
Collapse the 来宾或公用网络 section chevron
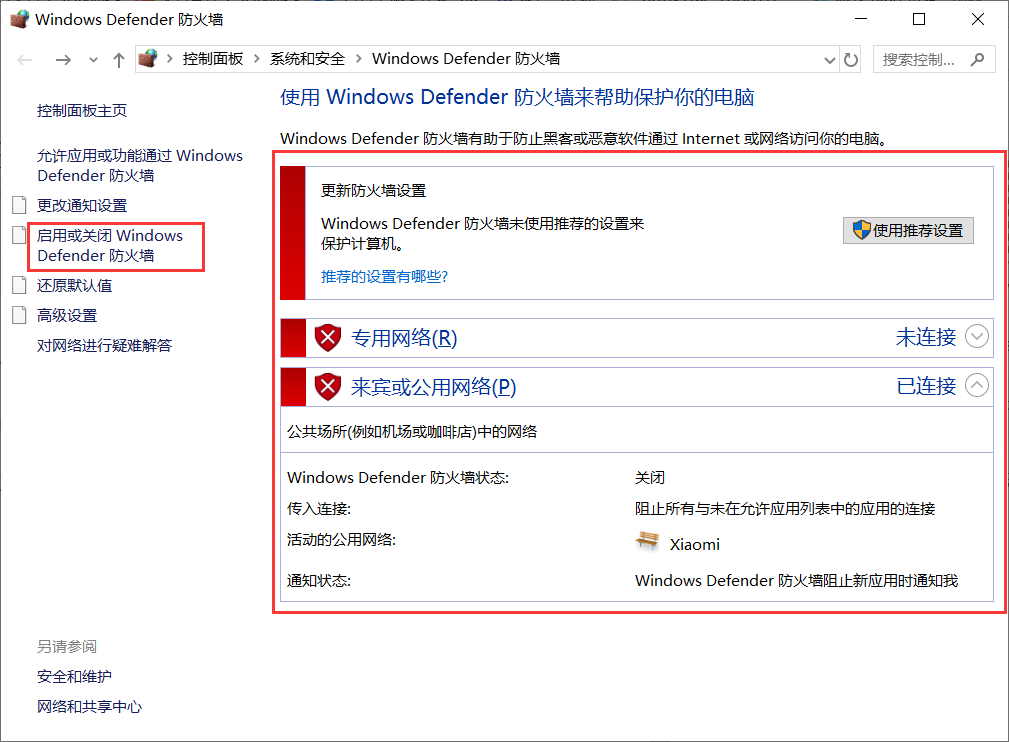[977, 385]
